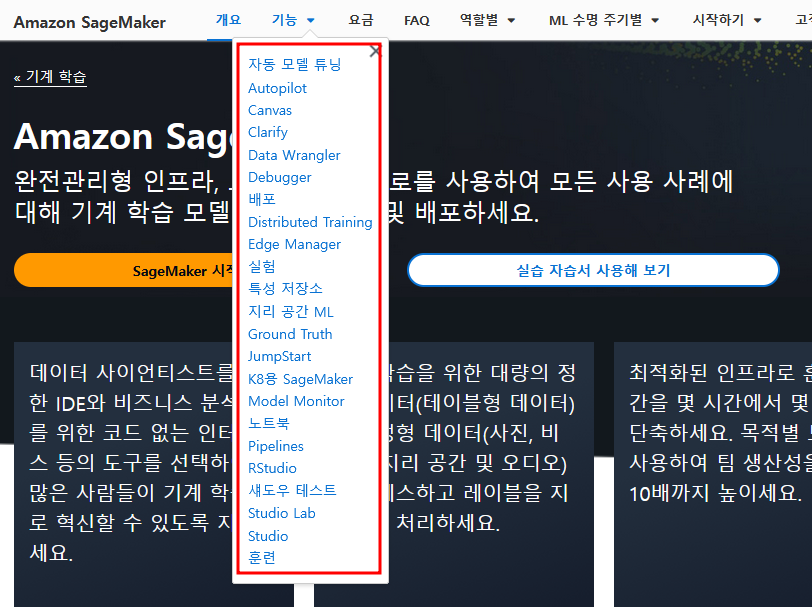Choose Debugger in the feature list
The image size is (812, 610).
pyautogui.click(x=280, y=178)
